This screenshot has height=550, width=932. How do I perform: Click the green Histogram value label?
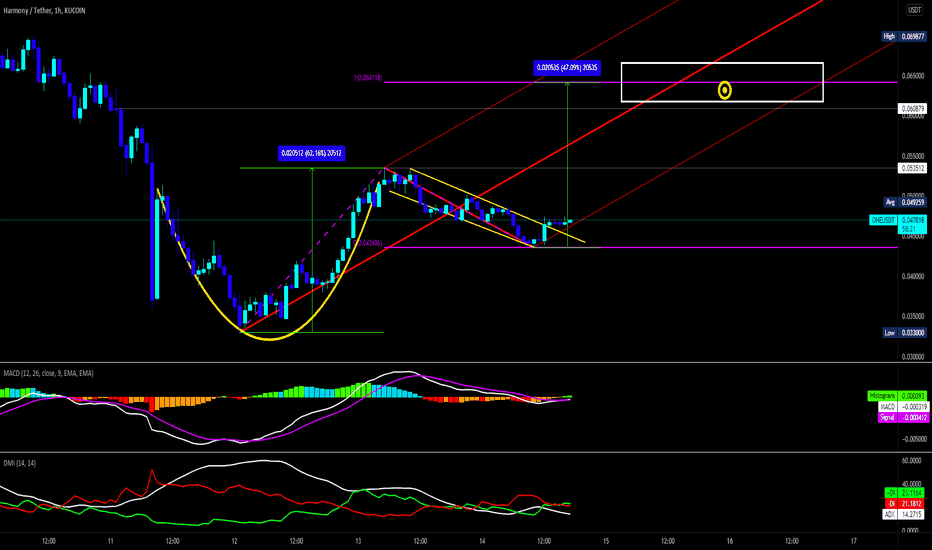tap(897, 395)
